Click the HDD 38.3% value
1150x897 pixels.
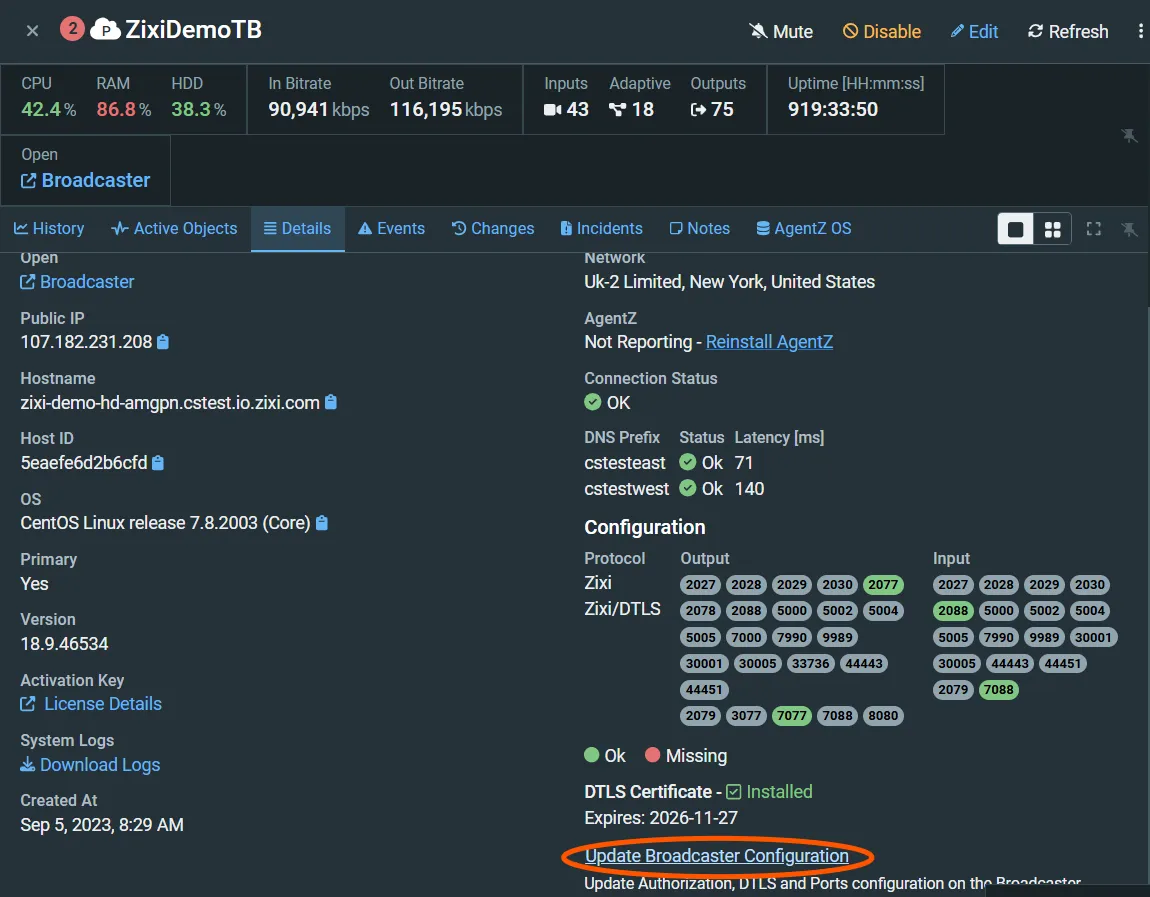point(199,110)
